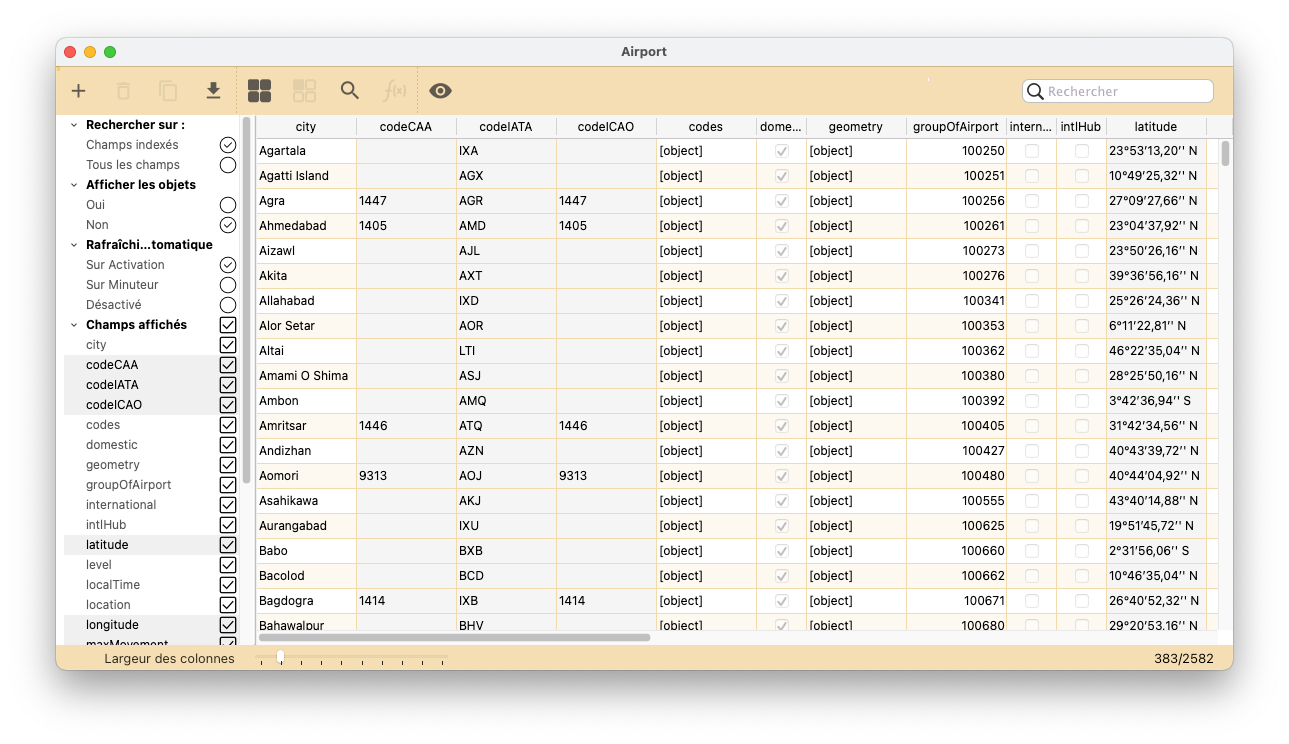Uncheck the geometry field checkbox
Screen dimensions: 1289x744
coord(228,465)
